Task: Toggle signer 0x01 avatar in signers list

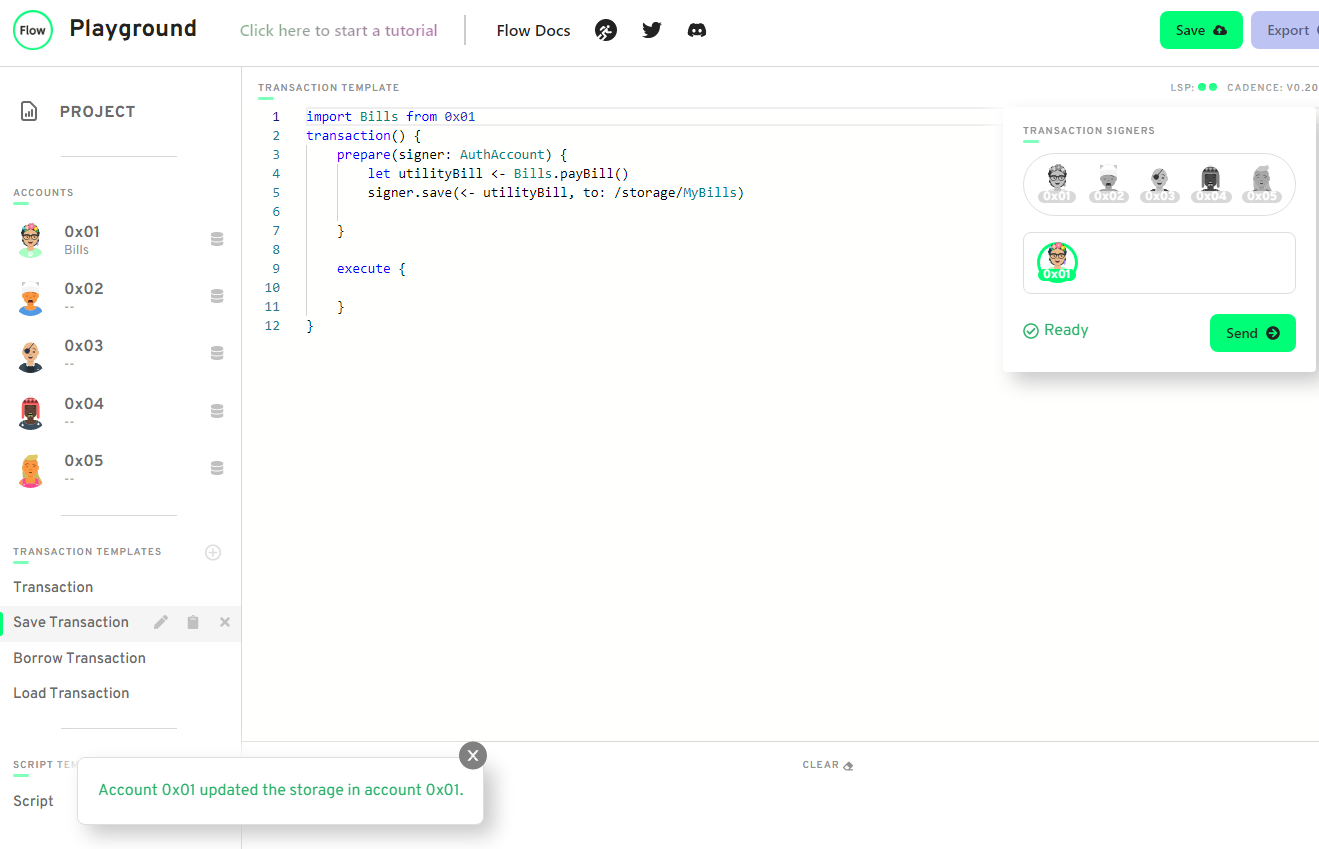Action: click(1057, 184)
